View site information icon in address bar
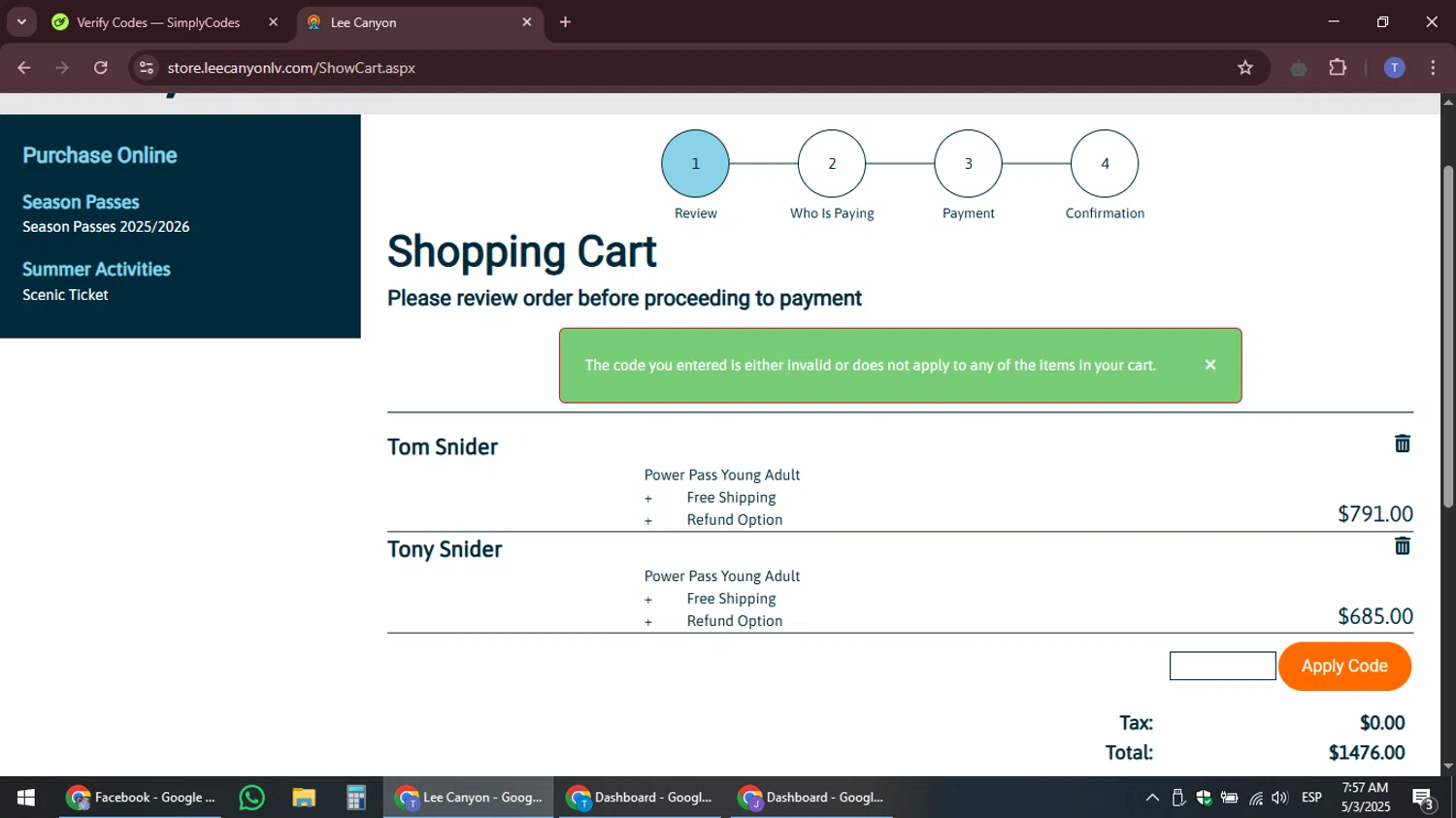The image size is (1456, 818). pyautogui.click(x=147, y=68)
